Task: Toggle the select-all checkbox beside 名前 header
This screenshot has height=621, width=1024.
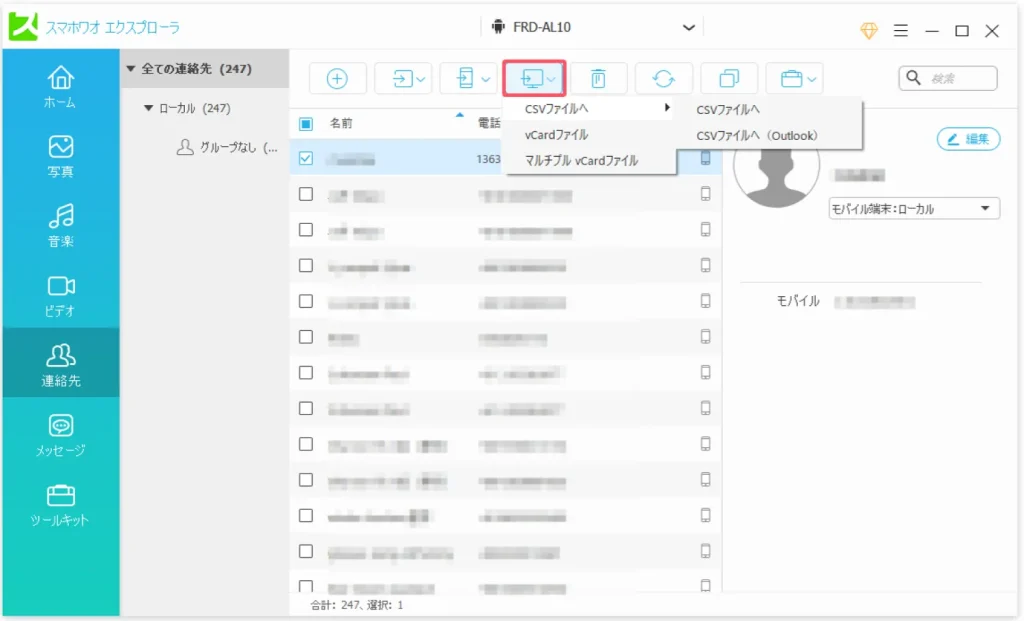Action: click(x=306, y=124)
